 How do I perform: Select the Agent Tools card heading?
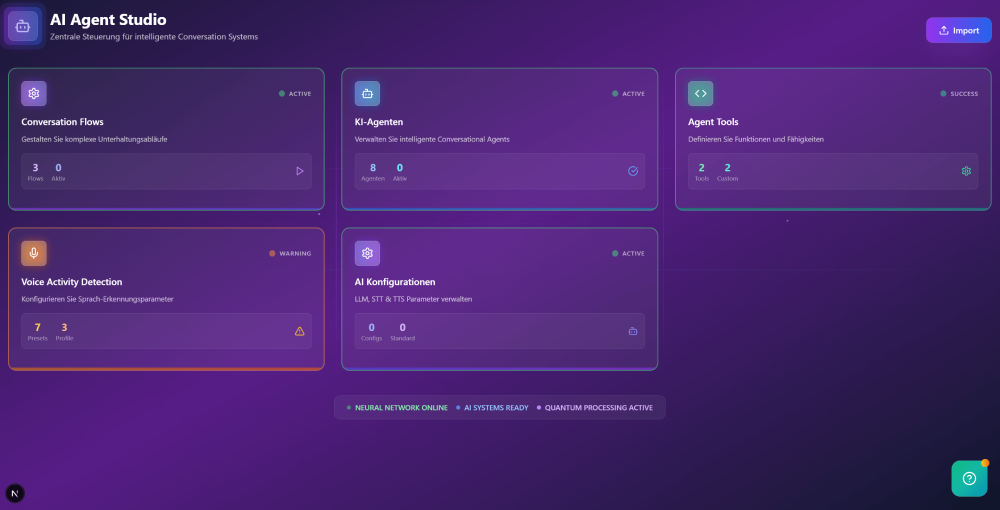(713, 122)
